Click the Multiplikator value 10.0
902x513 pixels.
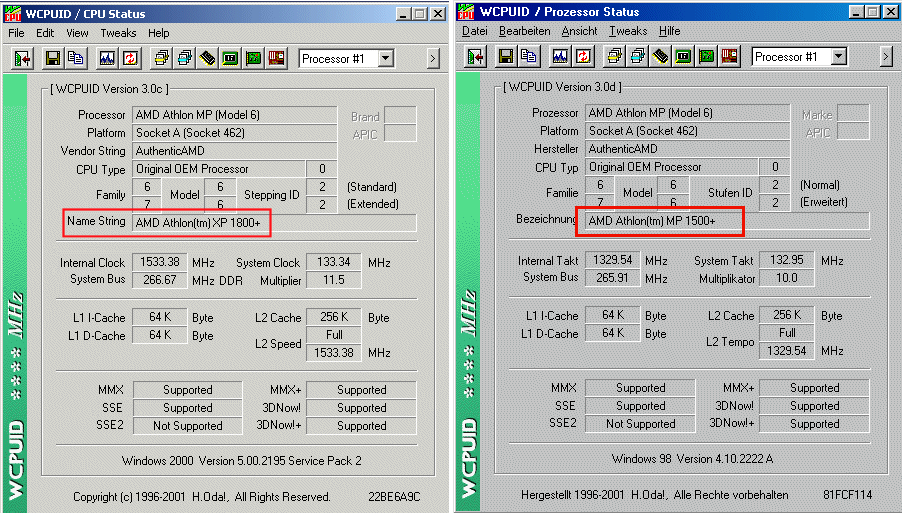click(786, 278)
